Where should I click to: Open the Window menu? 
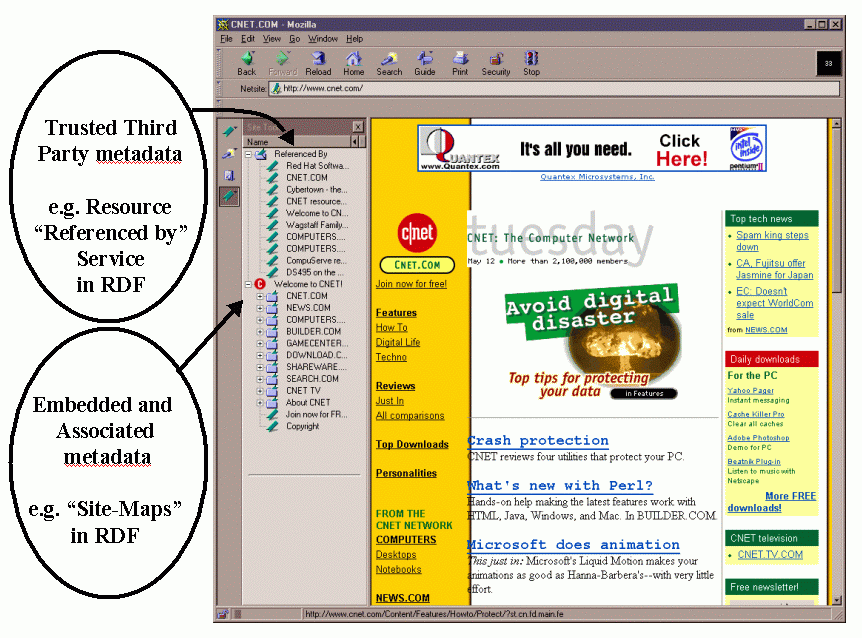[322, 39]
